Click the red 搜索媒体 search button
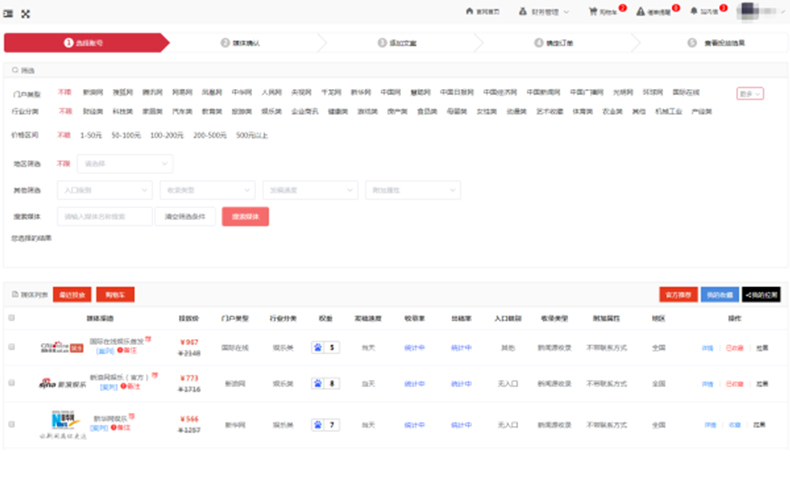The height and width of the screenshot is (480, 790). coord(245,216)
